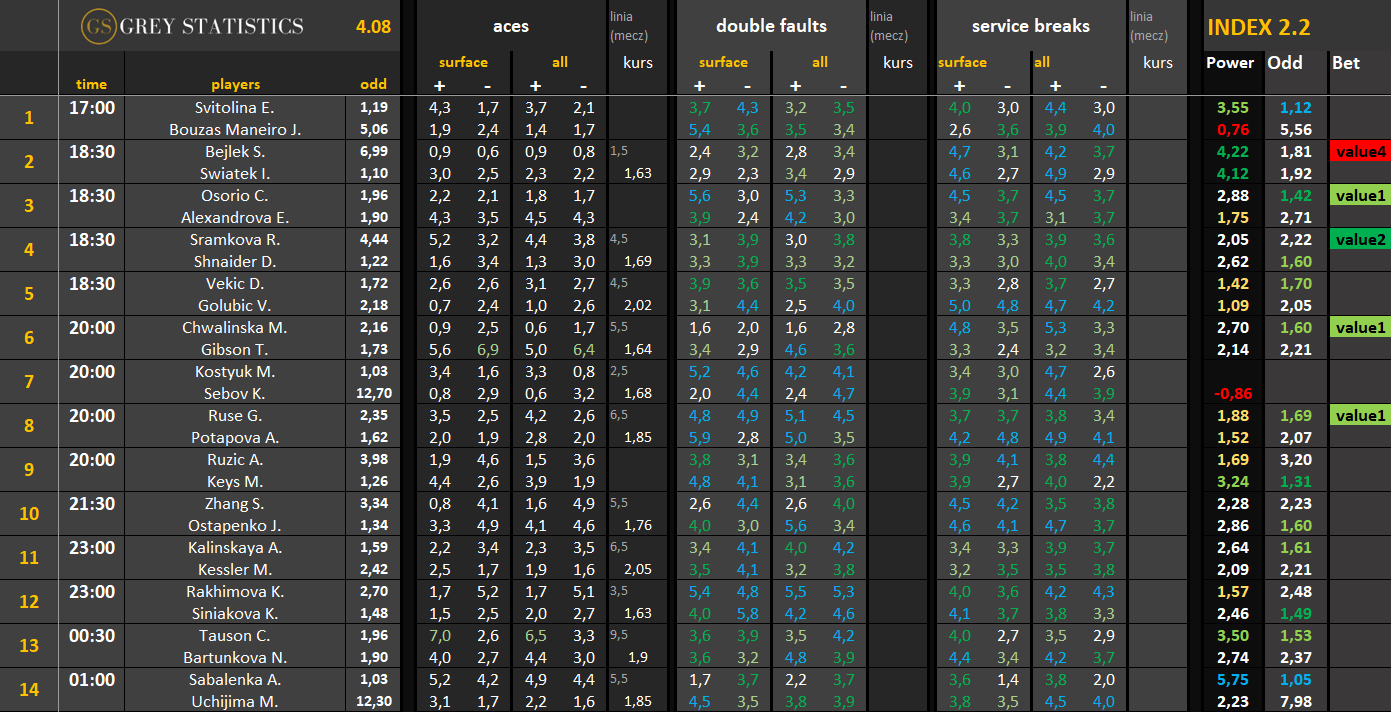Screen dimensions: 1391x712
Task: Click the INDEX 2.2 header
Action: pyautogui.click(x=1258, y=28)
